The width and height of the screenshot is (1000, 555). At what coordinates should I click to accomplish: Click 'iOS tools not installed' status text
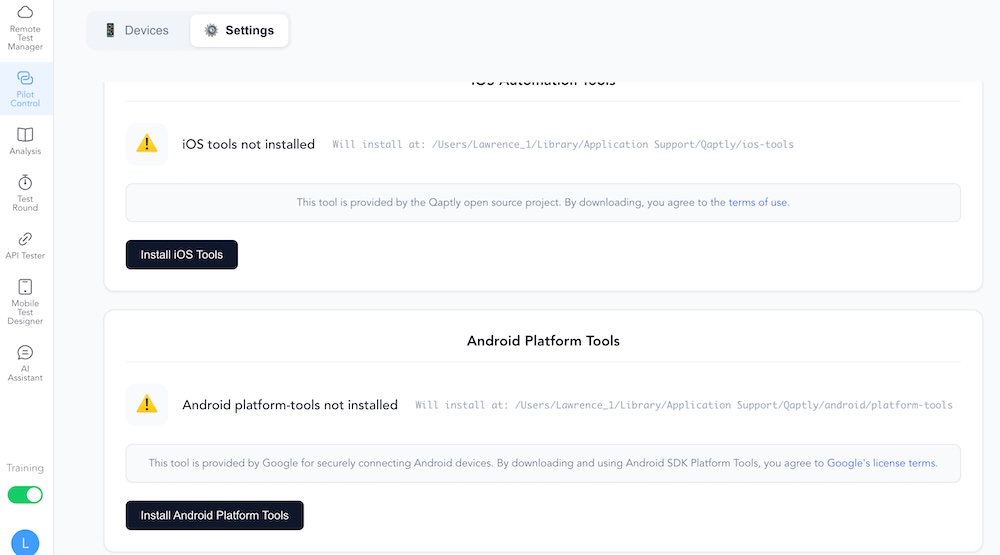(x=249, y=144)
